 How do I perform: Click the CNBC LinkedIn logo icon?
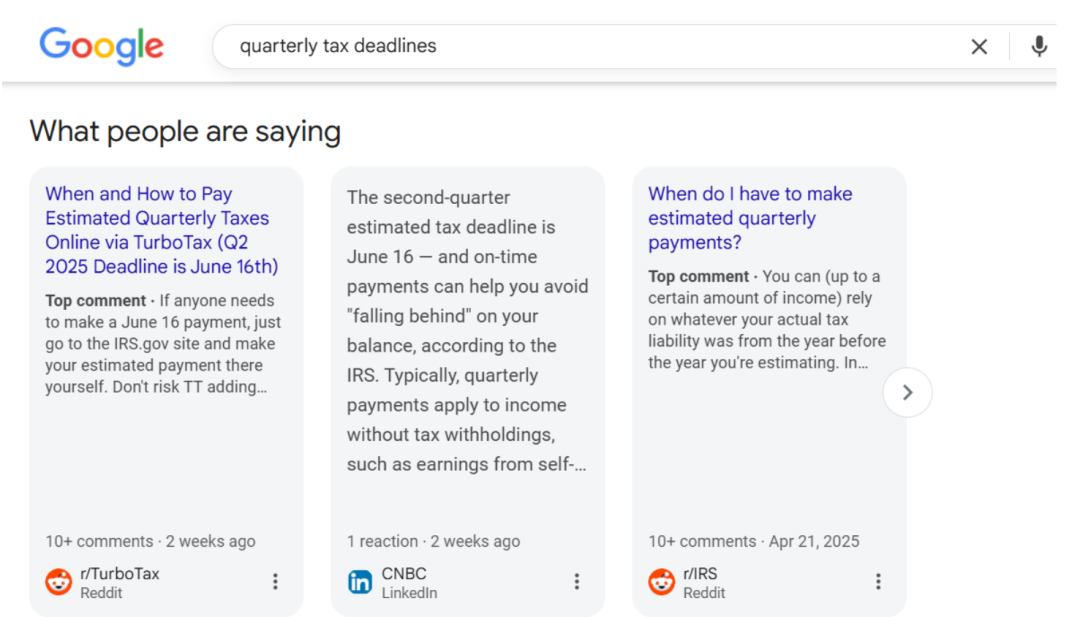click(x=360, y=582)
